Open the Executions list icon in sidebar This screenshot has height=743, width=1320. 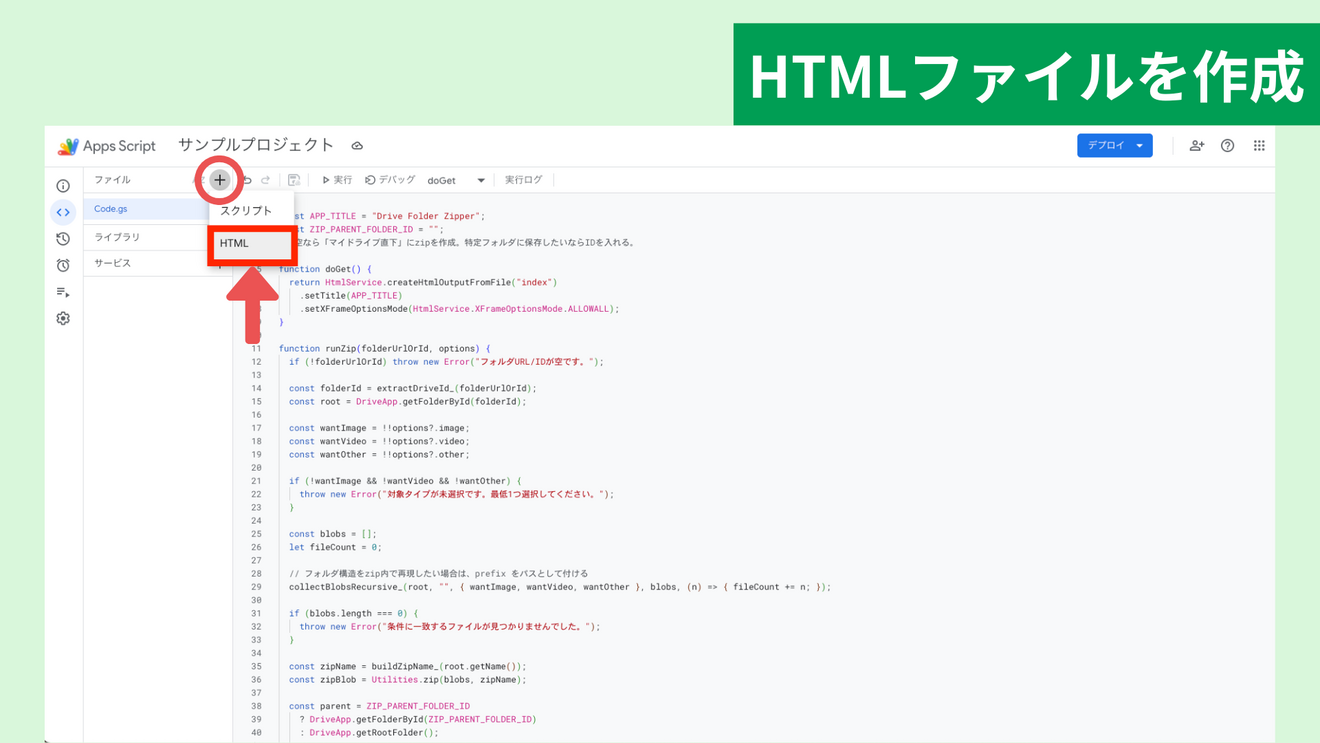63,292
